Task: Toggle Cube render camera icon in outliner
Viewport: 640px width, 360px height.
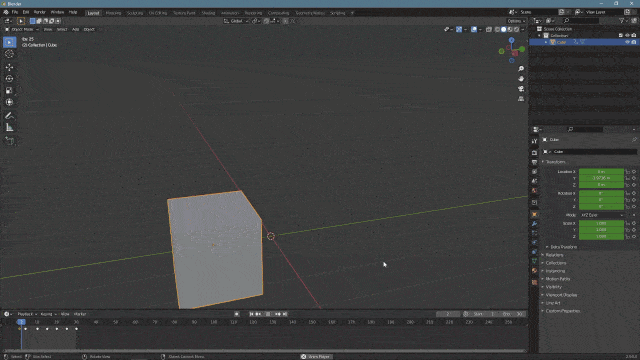Action: point(634,42)
